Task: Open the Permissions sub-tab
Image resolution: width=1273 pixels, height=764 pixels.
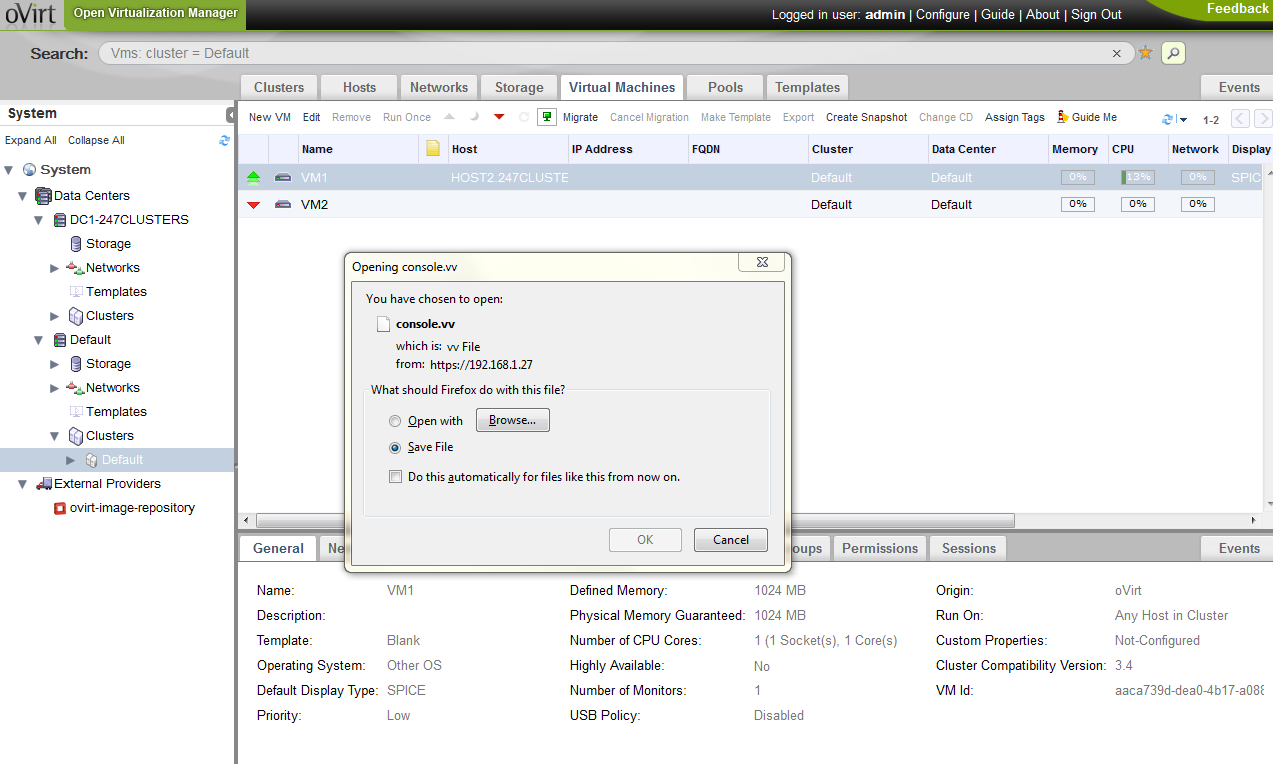Action: (x=879, y=548)
